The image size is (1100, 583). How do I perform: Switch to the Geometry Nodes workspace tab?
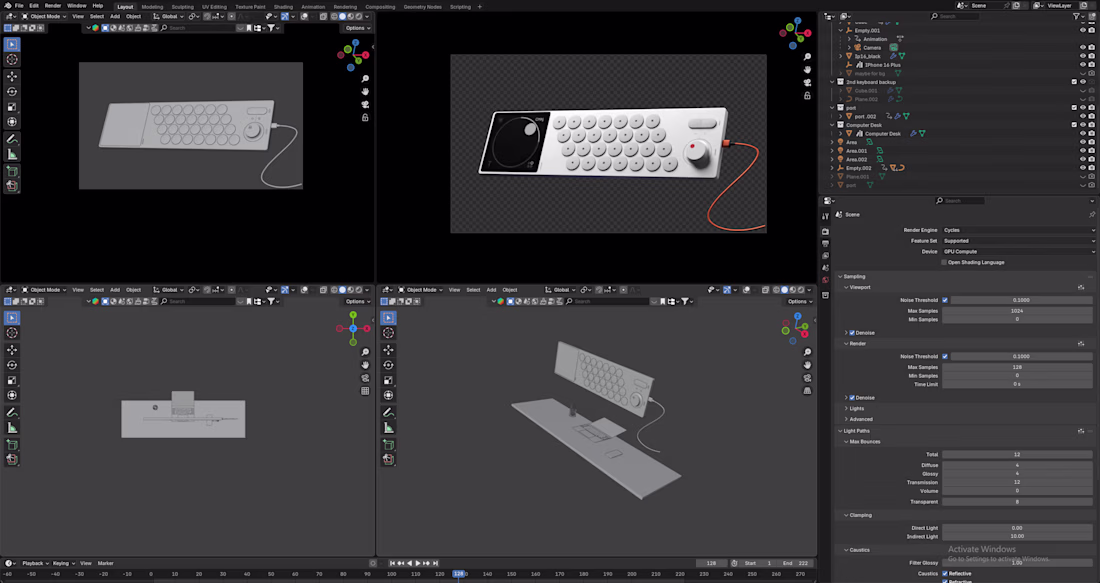click(422, 6)
